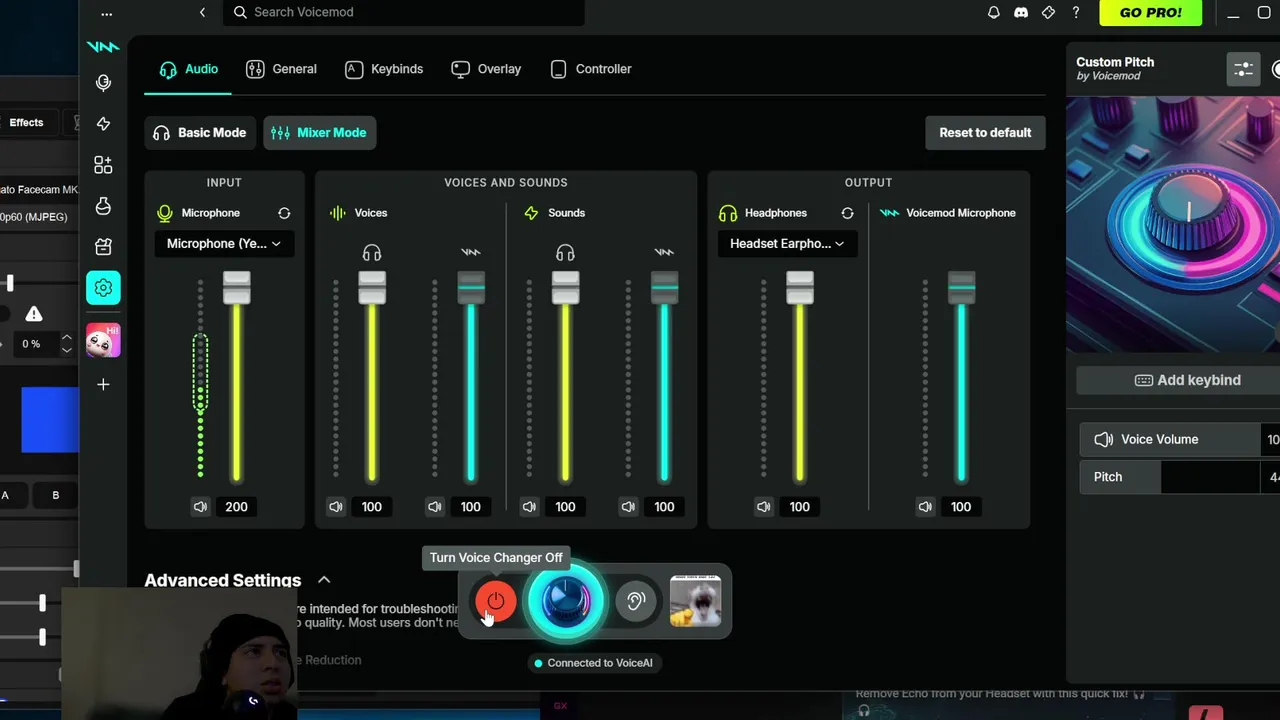The image size is (1280, 720).
Task: Click the GO PRO! button
Action: pyautogui.click(x=1150, y=13)
